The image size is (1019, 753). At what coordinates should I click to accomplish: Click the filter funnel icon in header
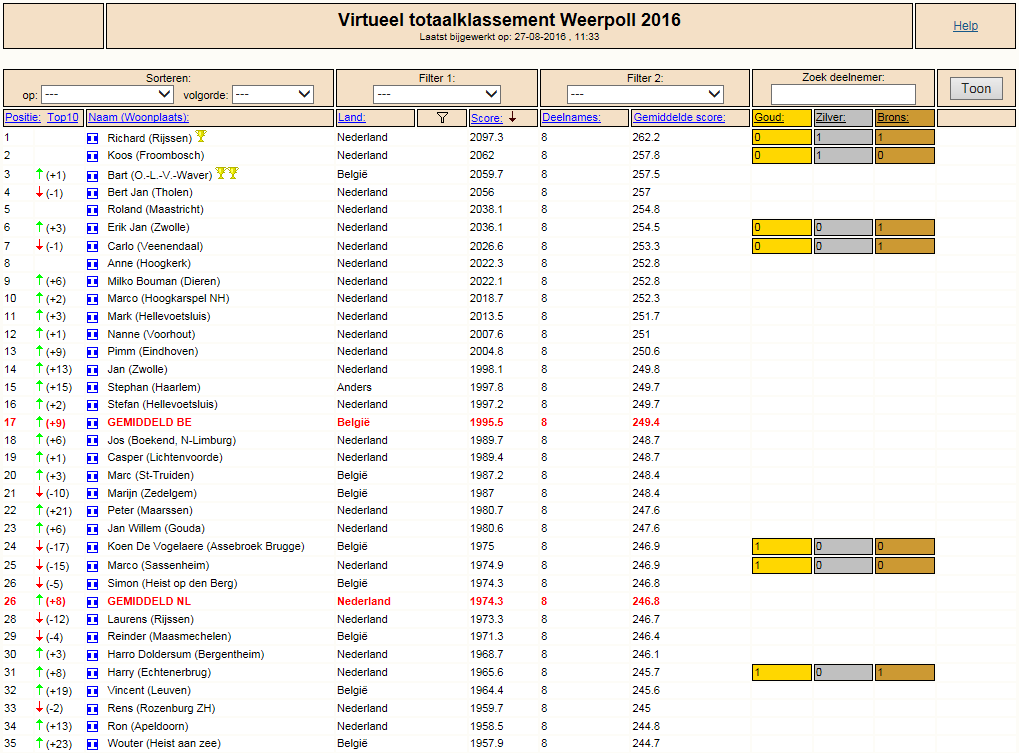442,118
